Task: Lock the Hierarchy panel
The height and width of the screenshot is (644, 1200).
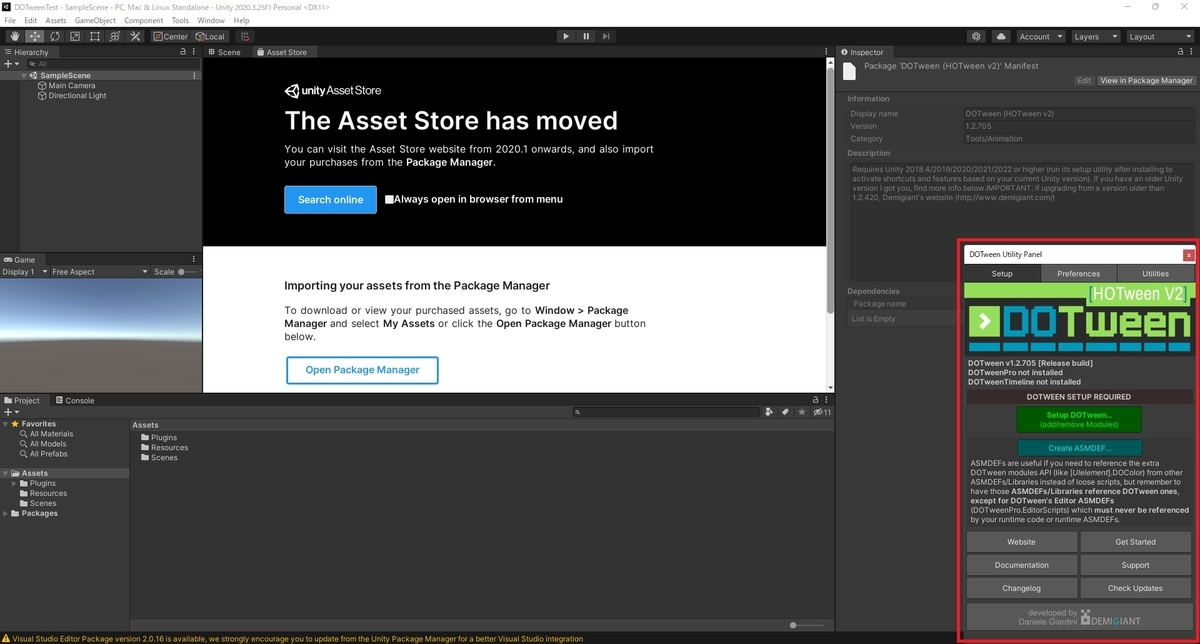Action: 183,51
